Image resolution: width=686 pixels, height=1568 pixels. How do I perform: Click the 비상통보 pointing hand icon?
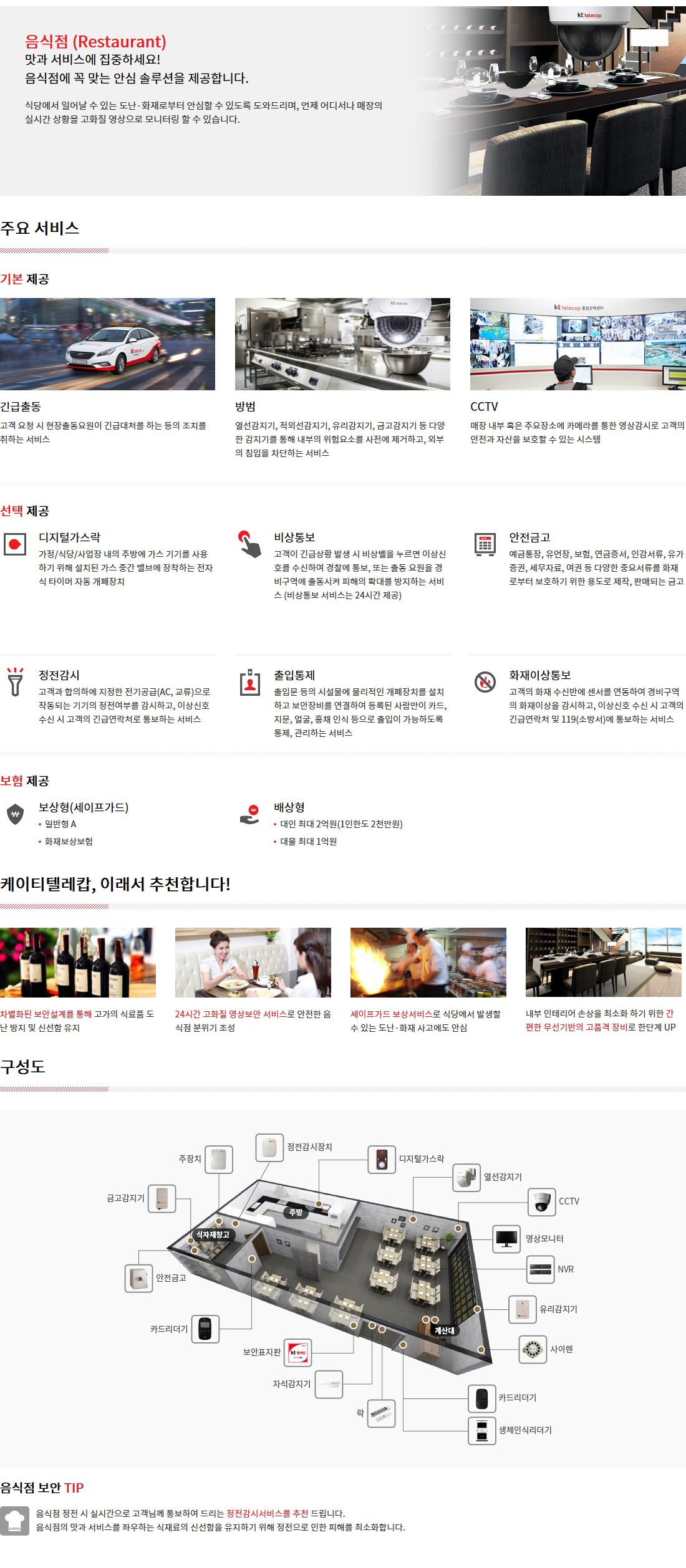point(250,544)
